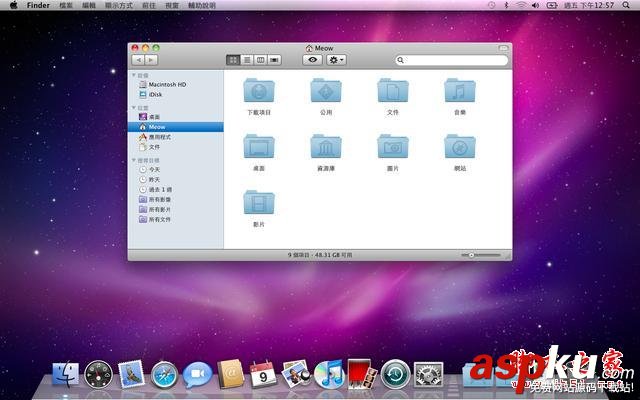The image size is (640, 400).
Task: Toggle toolbar visibility with the pill button
Action: [x=504, y=48]
